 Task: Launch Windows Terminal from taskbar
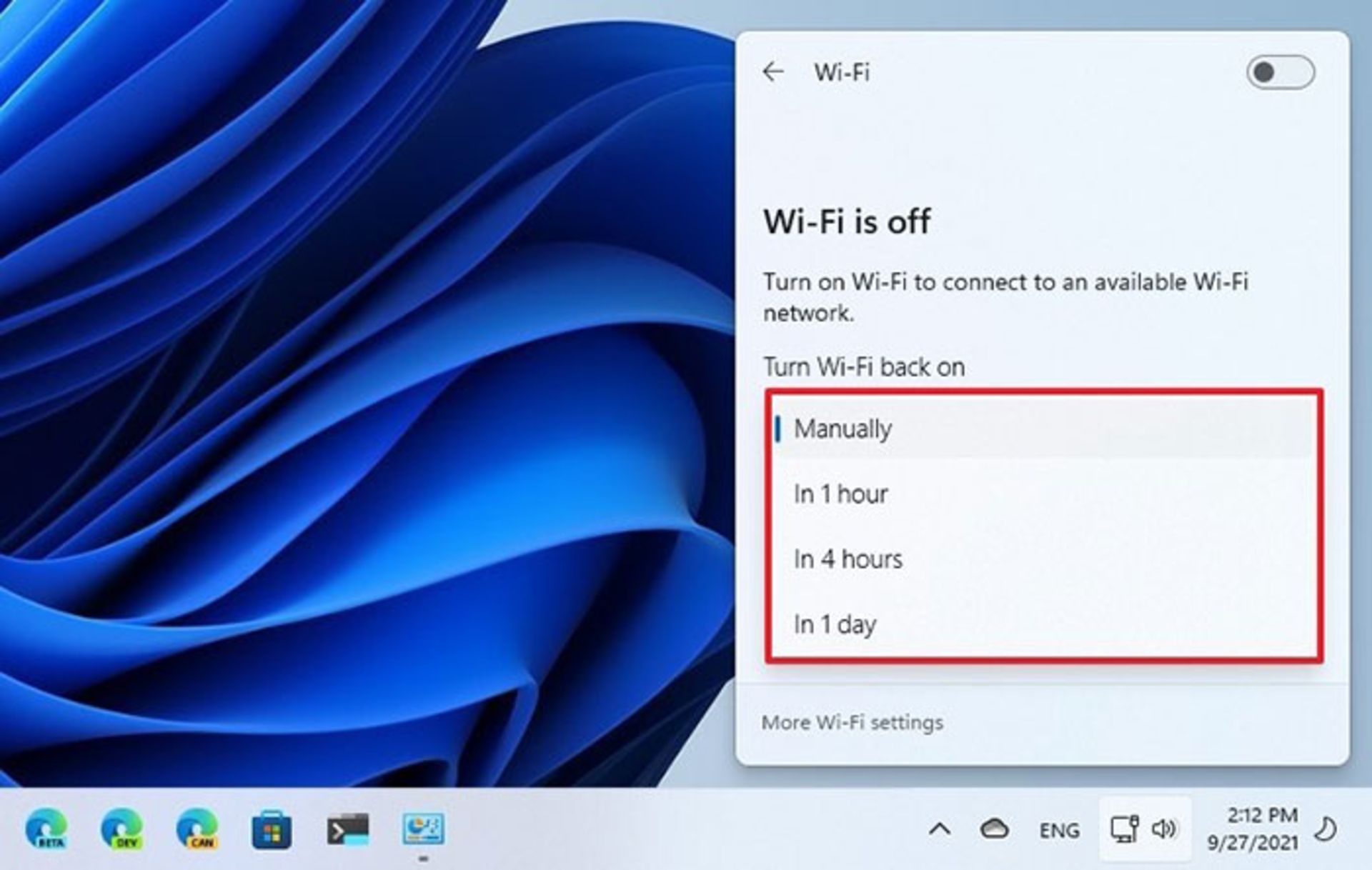click(x=348, y=829)
